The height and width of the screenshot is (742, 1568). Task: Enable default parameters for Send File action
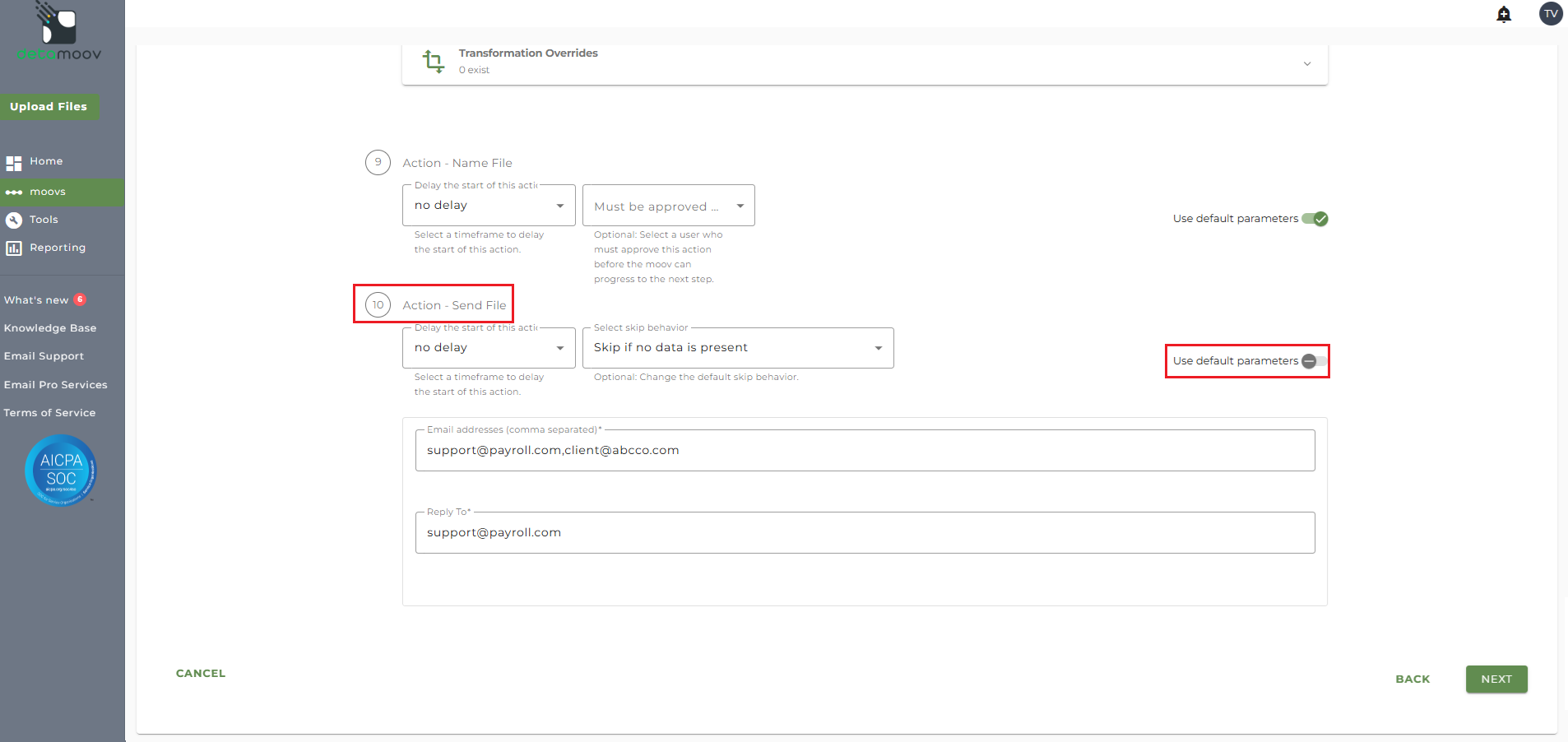click(1314, 361)
